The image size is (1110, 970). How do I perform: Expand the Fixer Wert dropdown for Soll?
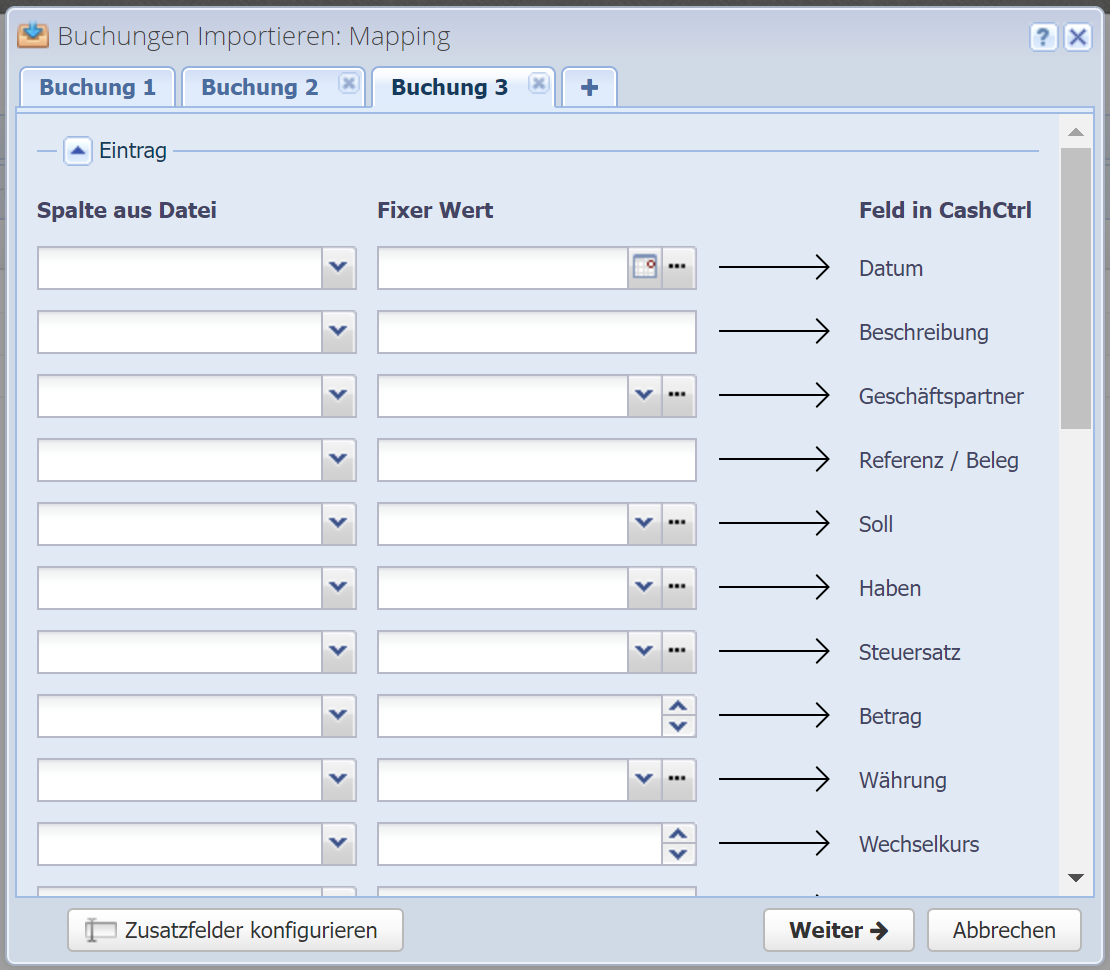pos(644,524)
